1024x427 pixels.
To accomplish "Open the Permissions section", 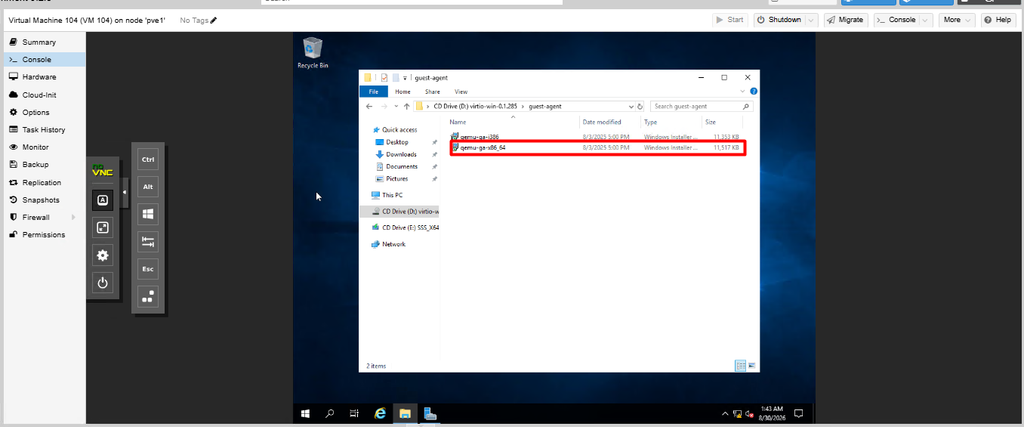I will (43, 234).
